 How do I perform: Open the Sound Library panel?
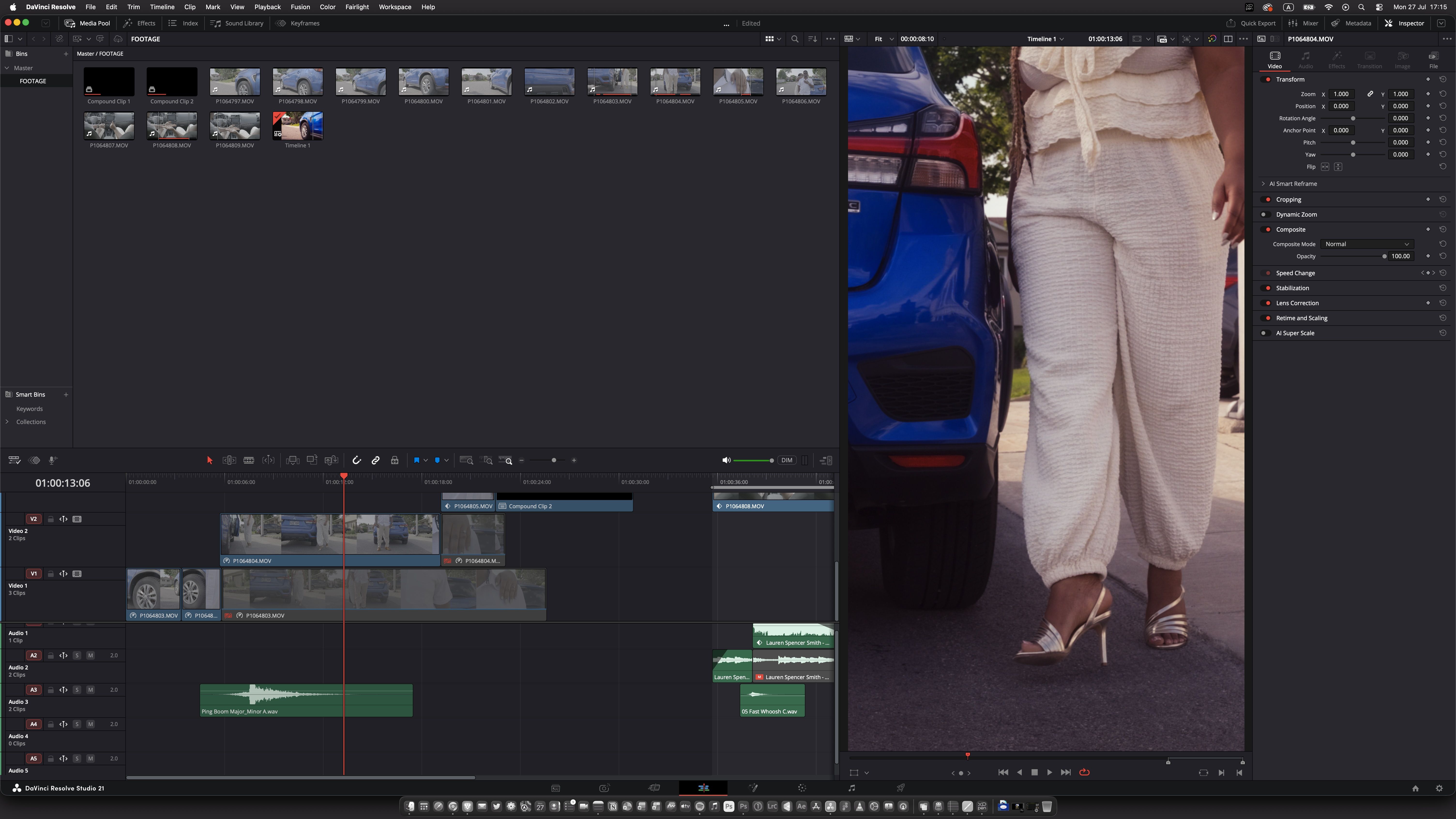click(237, 23)
